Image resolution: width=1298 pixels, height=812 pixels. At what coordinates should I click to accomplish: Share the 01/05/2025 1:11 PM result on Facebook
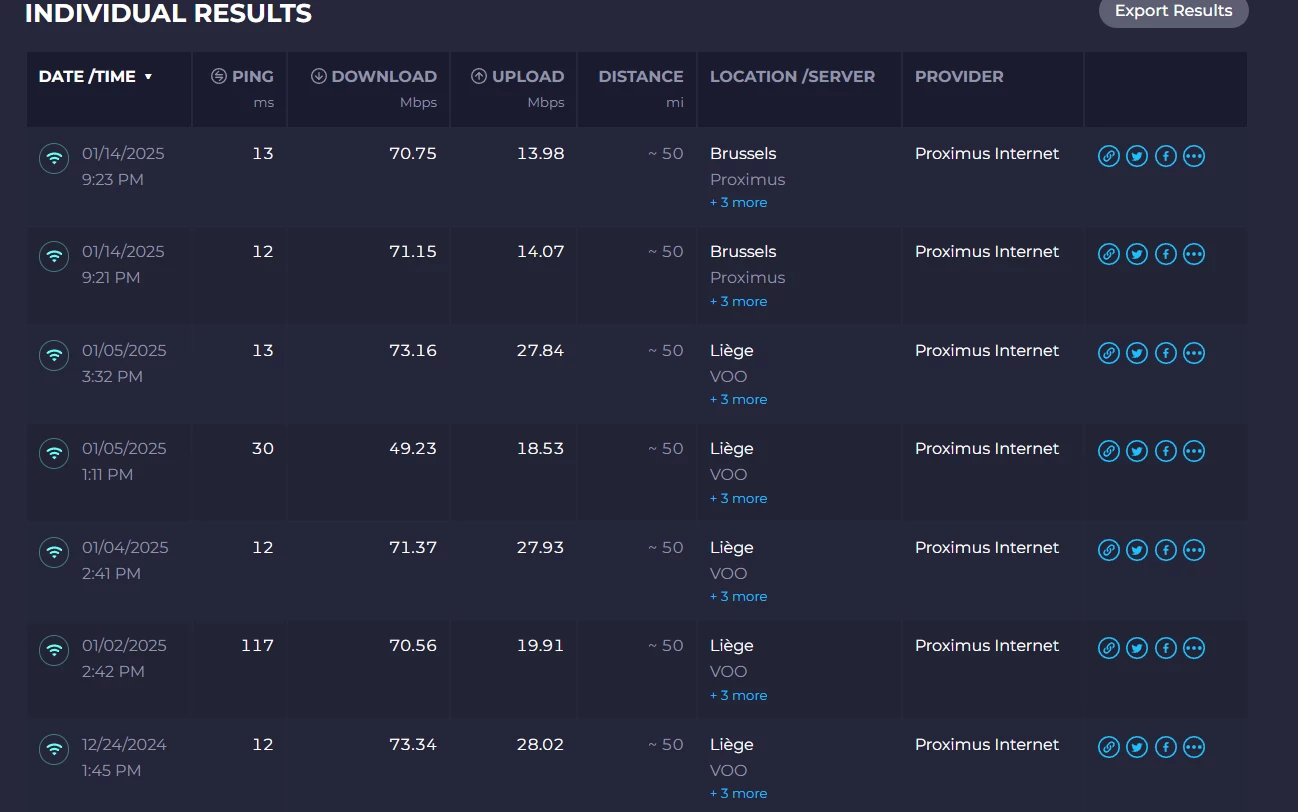pos(1165,451)
